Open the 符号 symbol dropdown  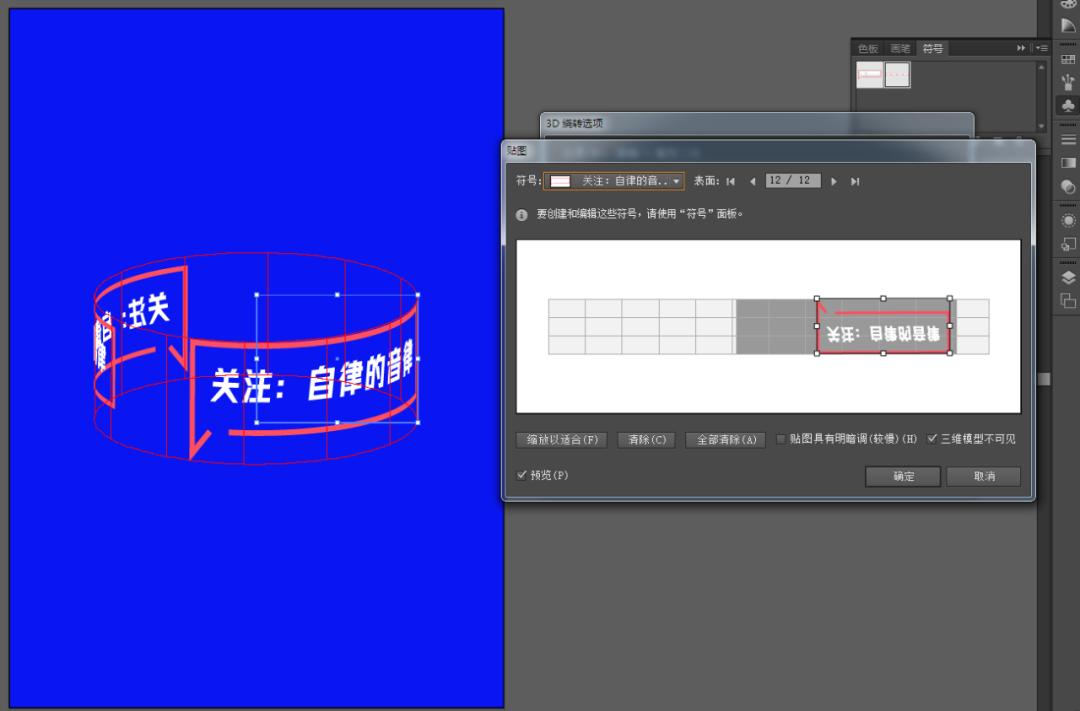tap(674, 180)
